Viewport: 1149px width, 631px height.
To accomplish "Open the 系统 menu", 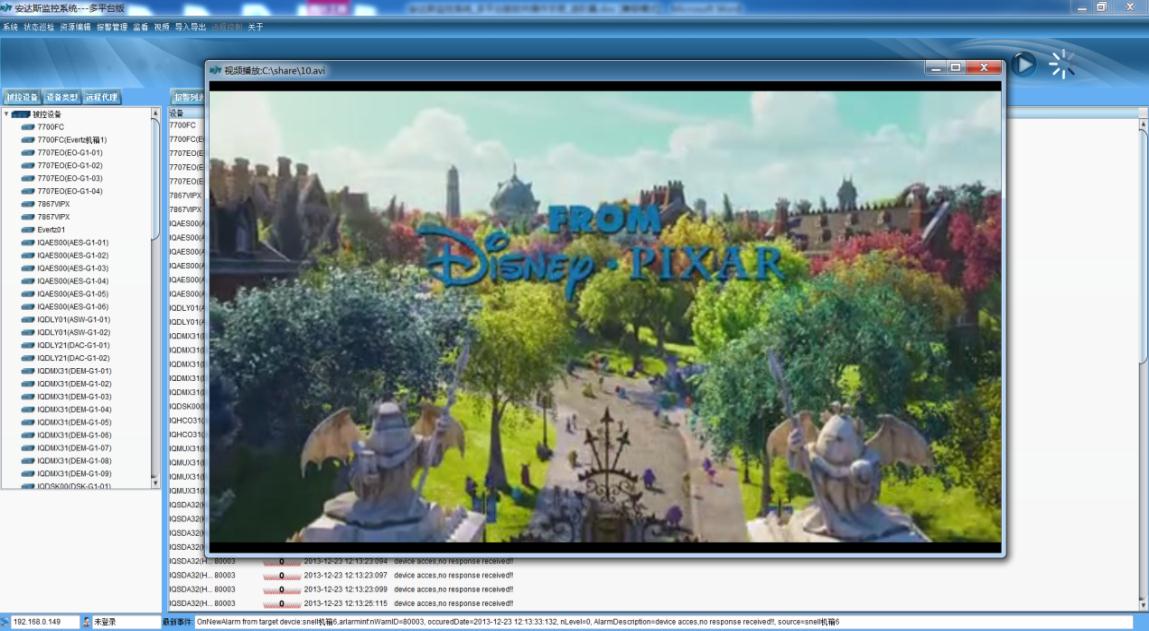I will click(x=10, y=27).
